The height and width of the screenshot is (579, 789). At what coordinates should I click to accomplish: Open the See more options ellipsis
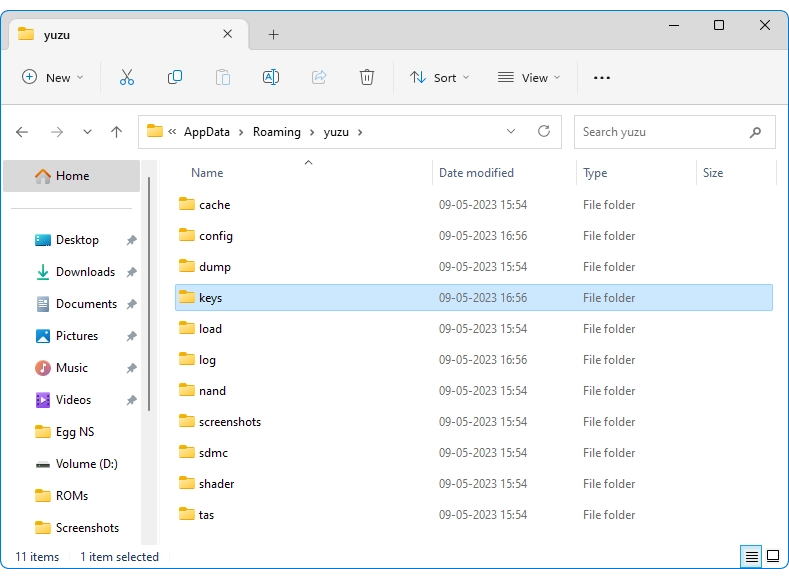pos(601,77)
